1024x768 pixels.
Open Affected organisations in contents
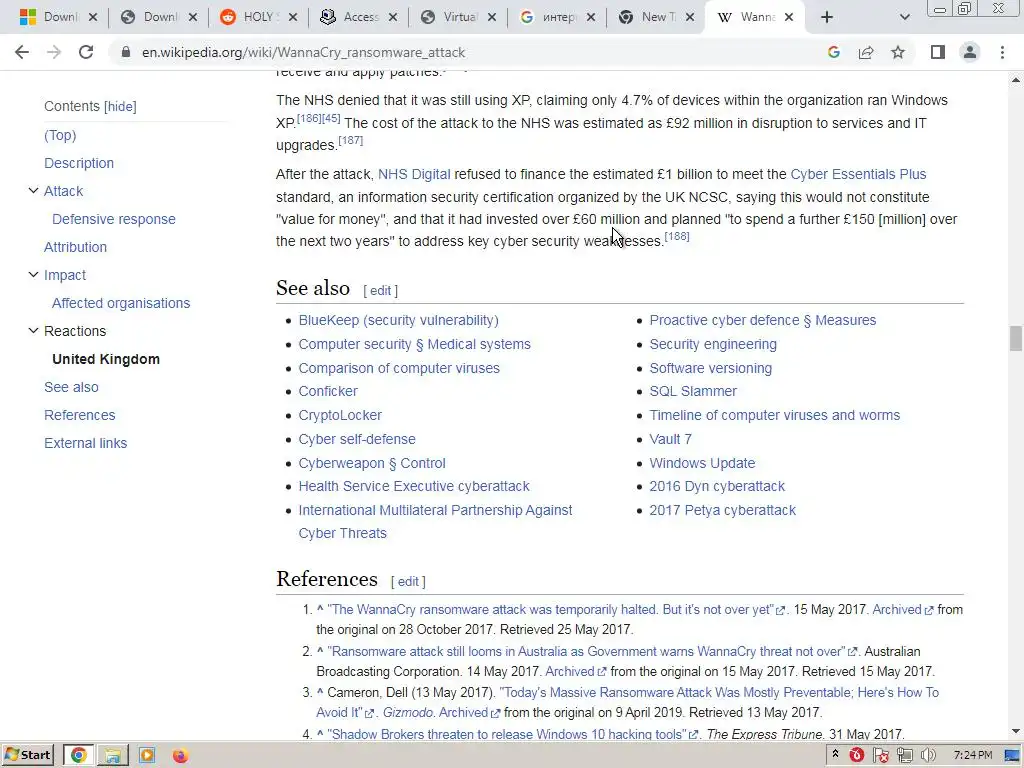pyautogui.click(x=121, y=303)
